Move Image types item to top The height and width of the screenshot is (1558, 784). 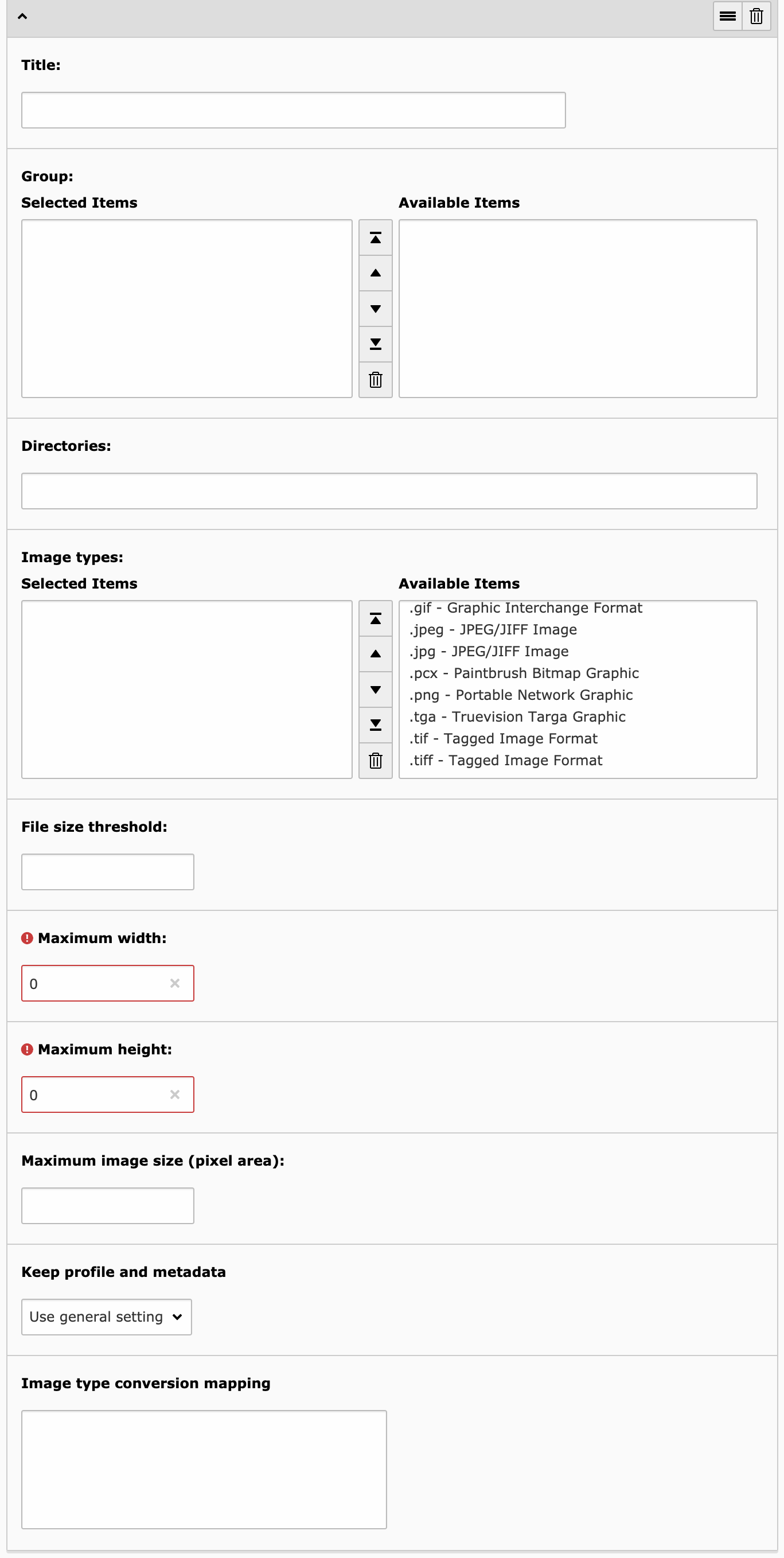pos(376,619)
